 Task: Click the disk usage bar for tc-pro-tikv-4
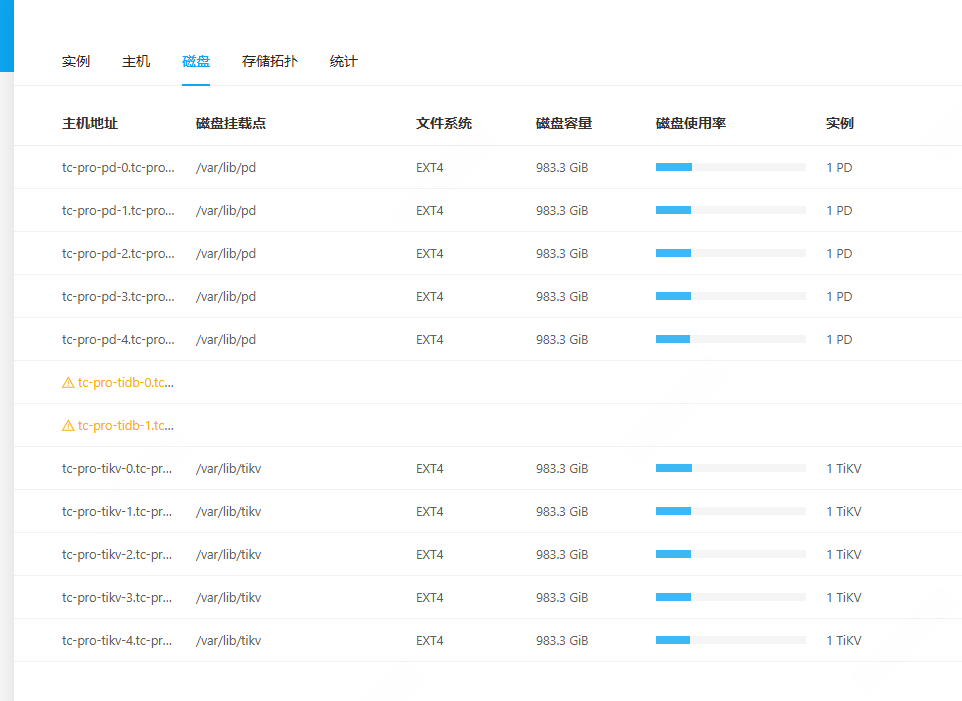[x=730, y=641]
